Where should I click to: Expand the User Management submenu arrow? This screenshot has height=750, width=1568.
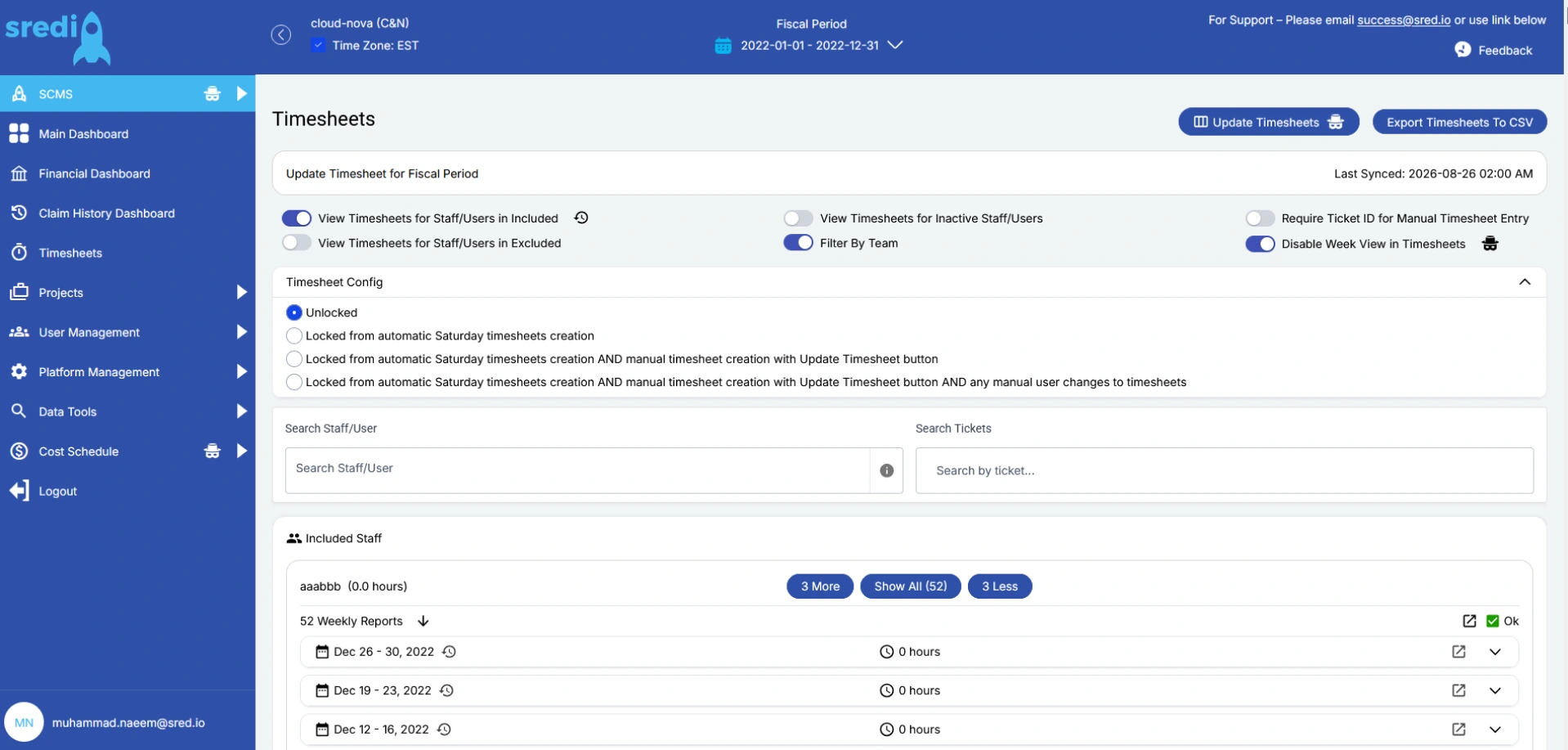[x=241, y=331]
